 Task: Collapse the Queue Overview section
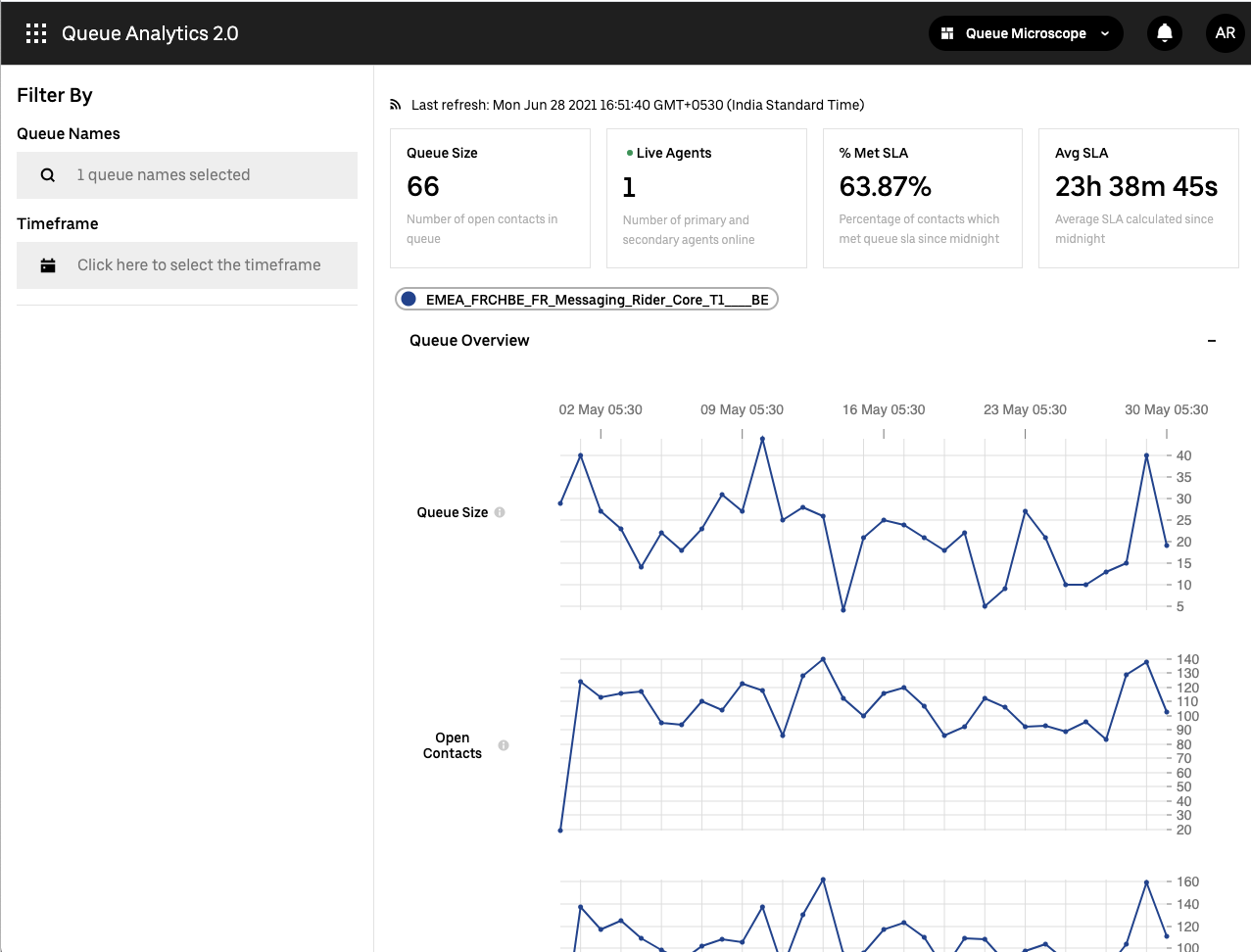tap(1212, 341)
